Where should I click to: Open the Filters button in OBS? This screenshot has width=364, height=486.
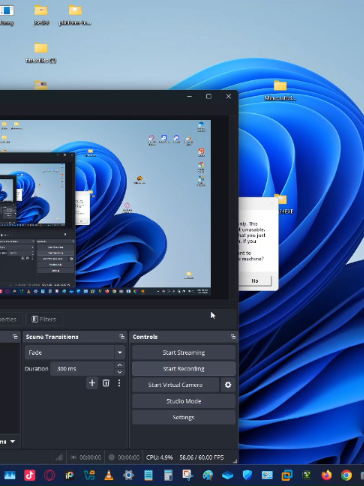point(44,319)
